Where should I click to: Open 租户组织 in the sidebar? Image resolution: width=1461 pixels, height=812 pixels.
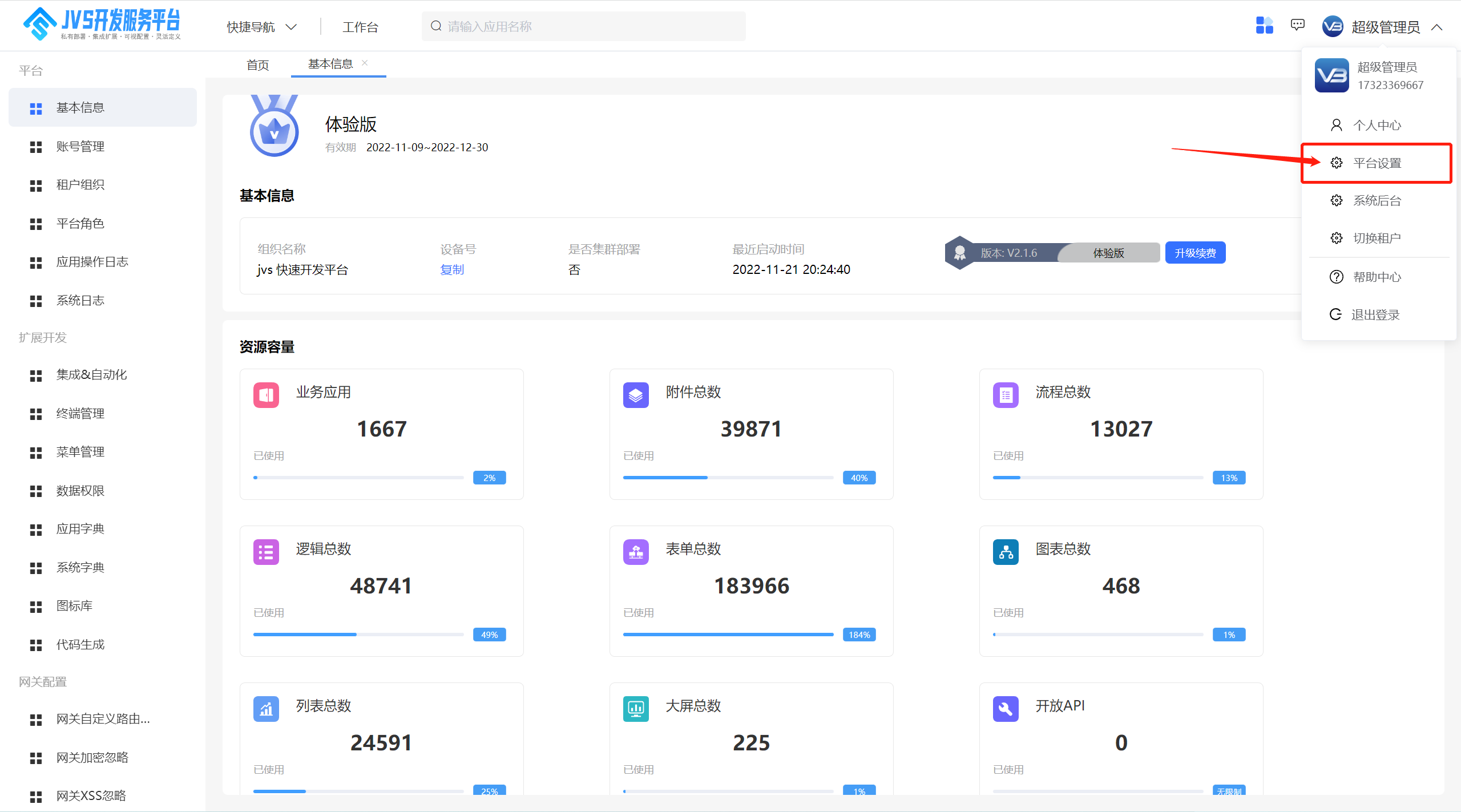(x=103, y=185)
